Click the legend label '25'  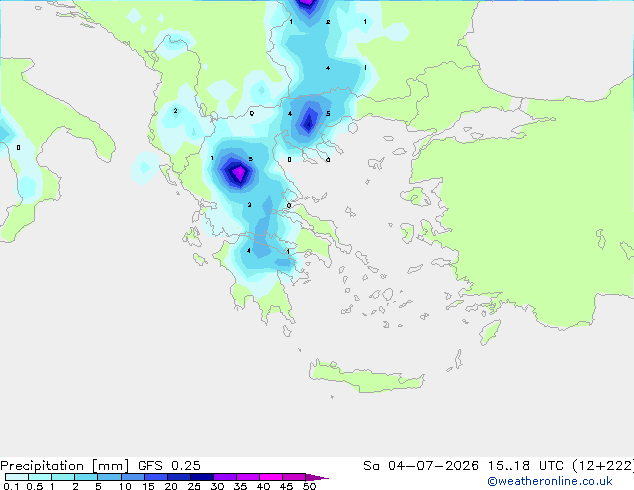point(194,486)
